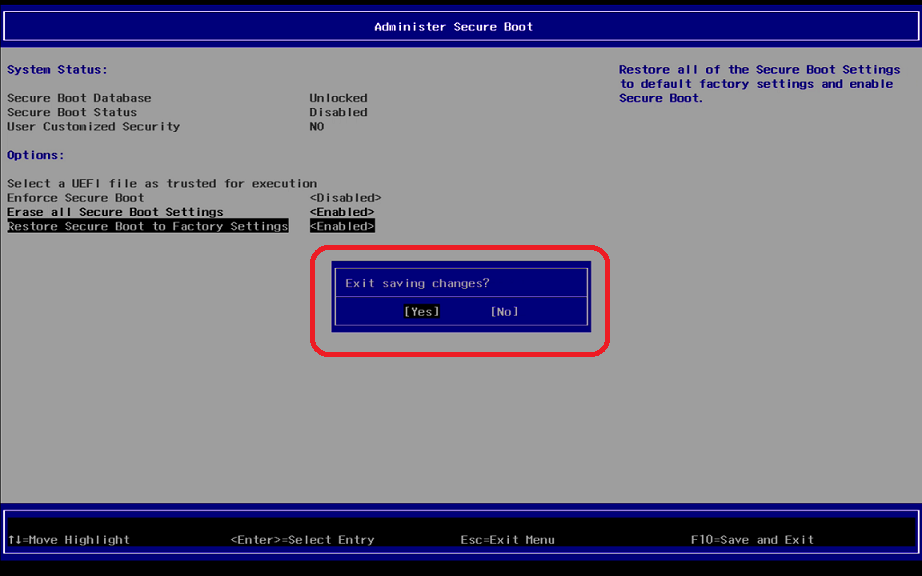This screenshot has width=922, height=576.
Task: Click the Administer Secure Boot title
Action: (453, 27)
